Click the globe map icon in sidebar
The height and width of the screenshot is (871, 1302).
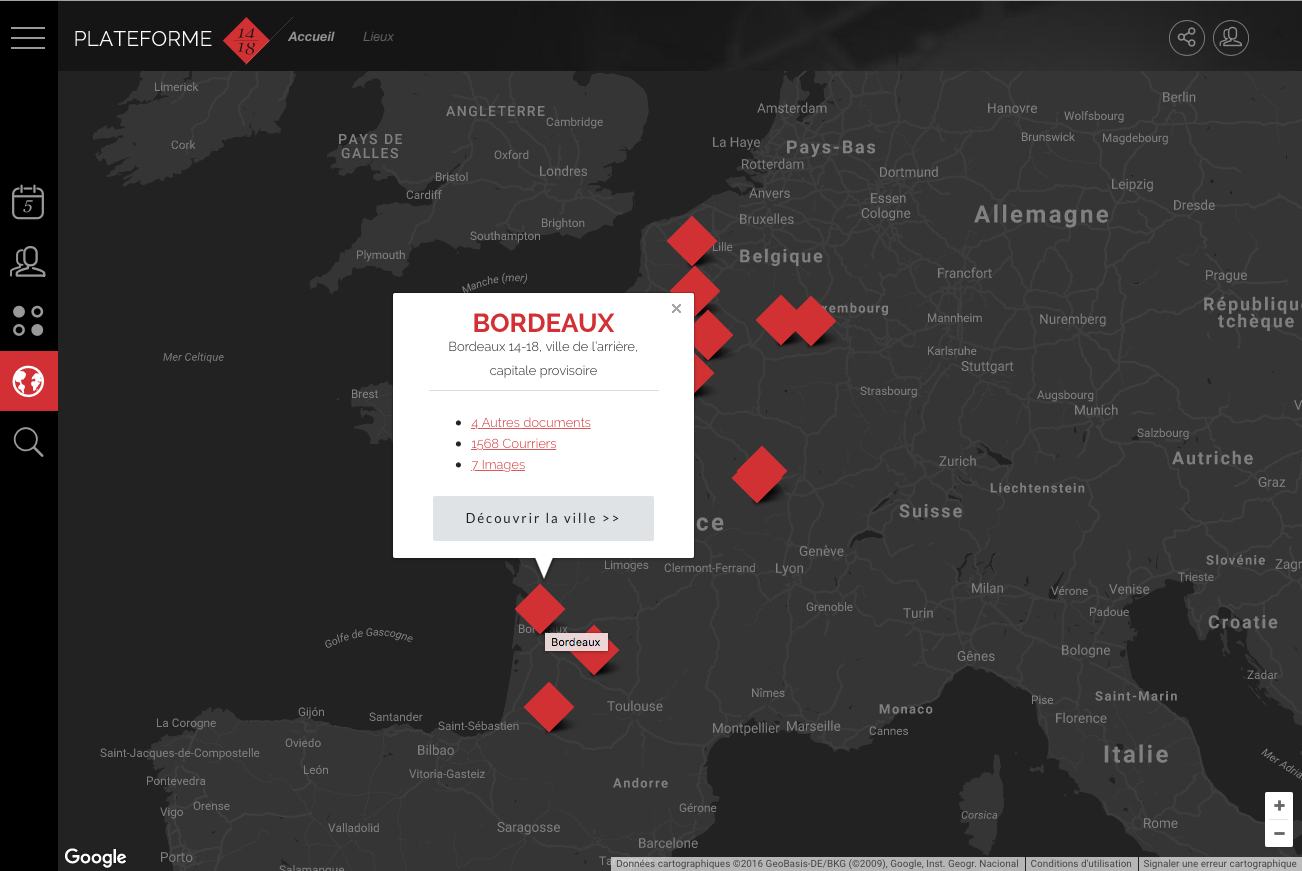point(28,381)
